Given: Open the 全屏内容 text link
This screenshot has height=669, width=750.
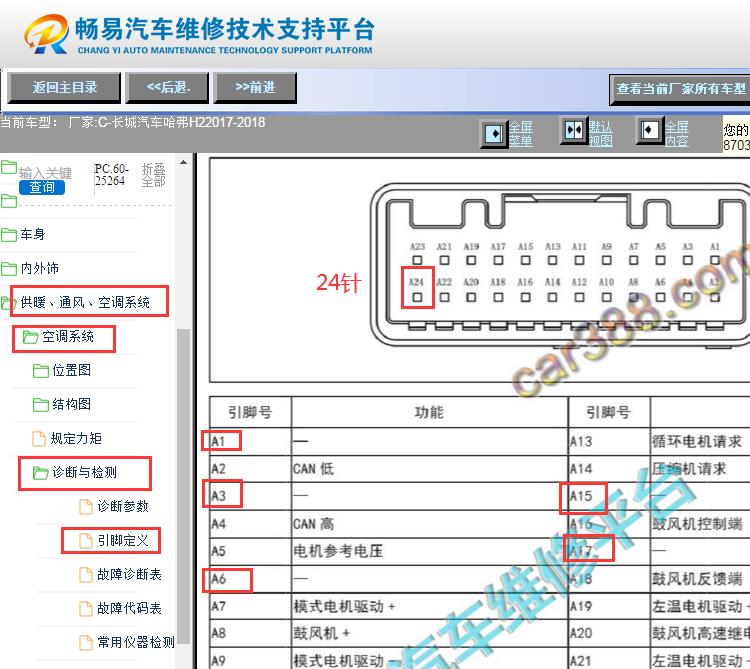Looking at the screenshot, I should point(677,134).
